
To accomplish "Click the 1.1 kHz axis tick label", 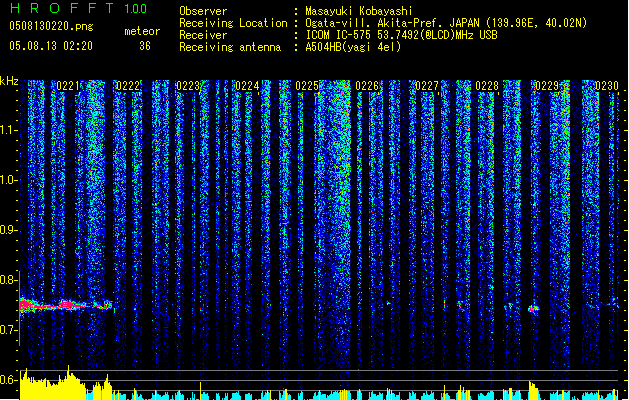I will 9,130.
